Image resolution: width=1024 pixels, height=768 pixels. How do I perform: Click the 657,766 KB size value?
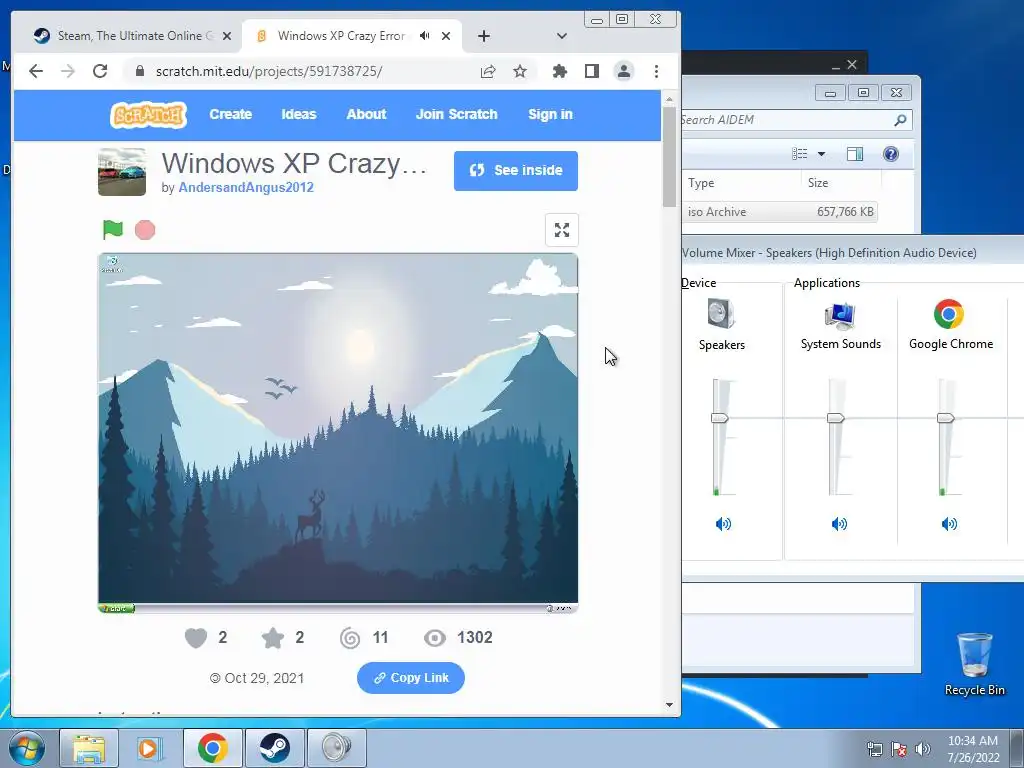[x=845, y=212]
